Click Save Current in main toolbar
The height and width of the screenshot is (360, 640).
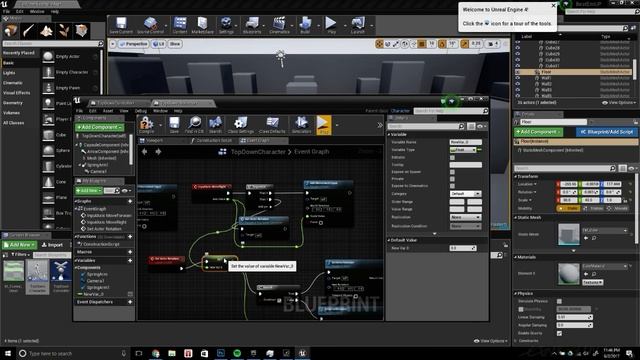[x=121, y=25]
